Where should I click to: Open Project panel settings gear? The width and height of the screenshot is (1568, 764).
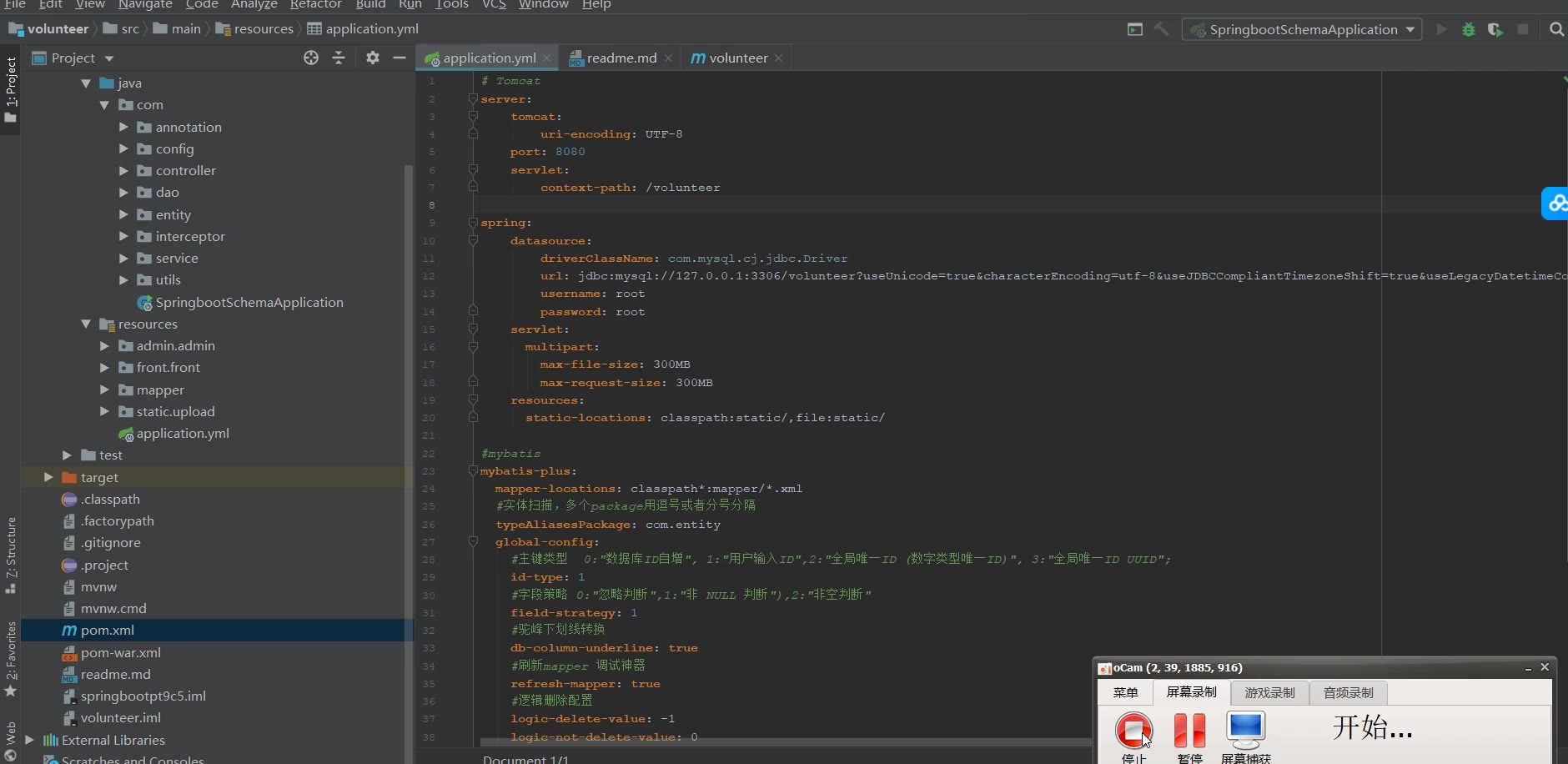pyautogui.click(x=372, y=58)
